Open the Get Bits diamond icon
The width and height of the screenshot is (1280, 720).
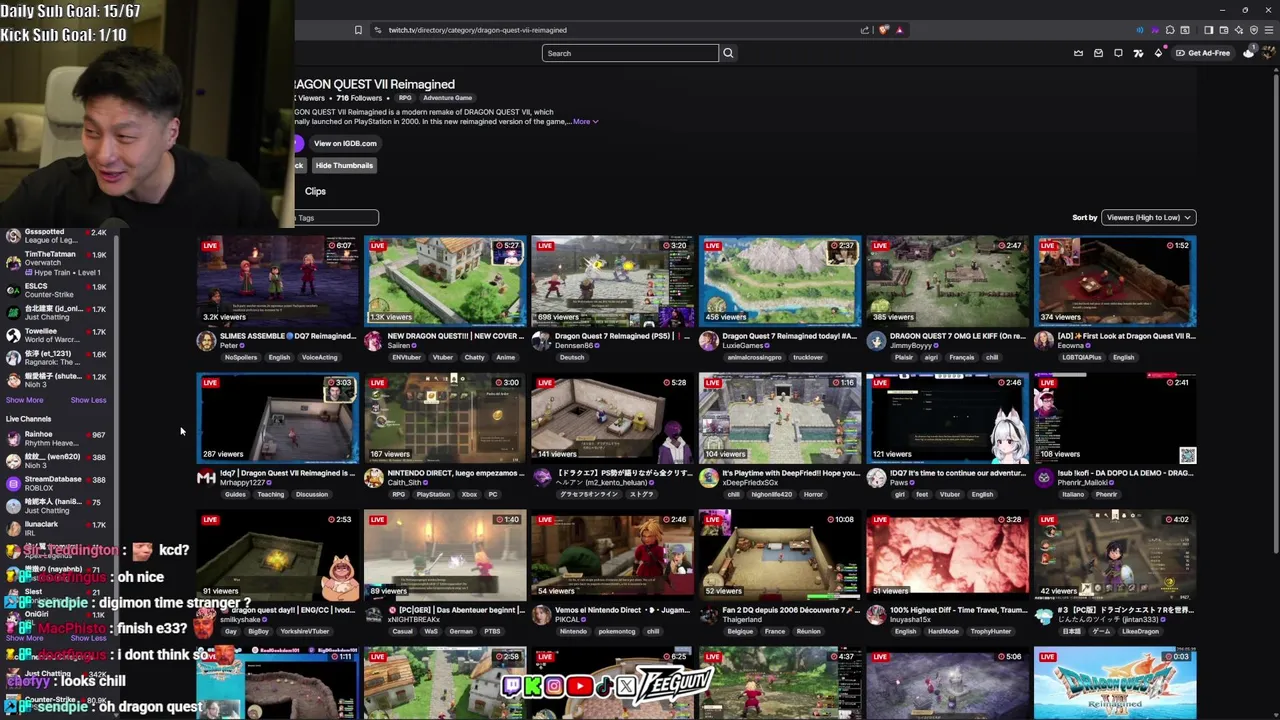pos(1158,53)
